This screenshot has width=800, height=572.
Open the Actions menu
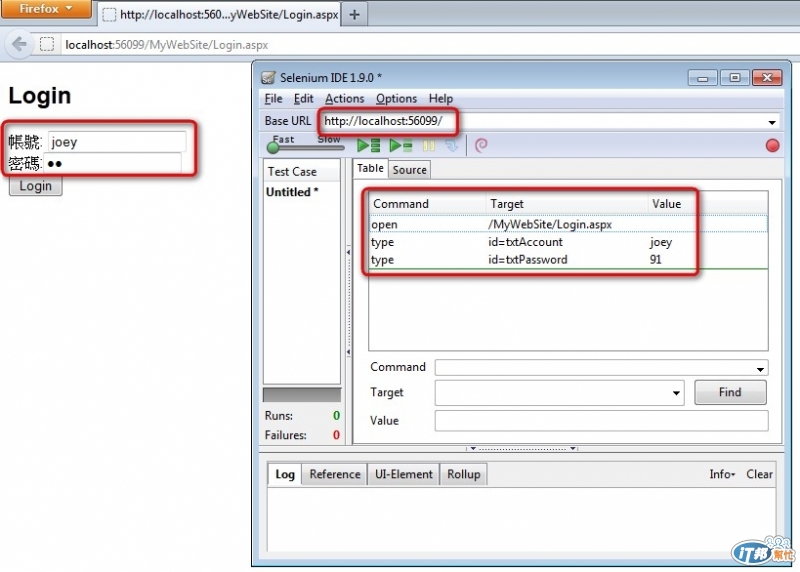click(x=345, y=98)
